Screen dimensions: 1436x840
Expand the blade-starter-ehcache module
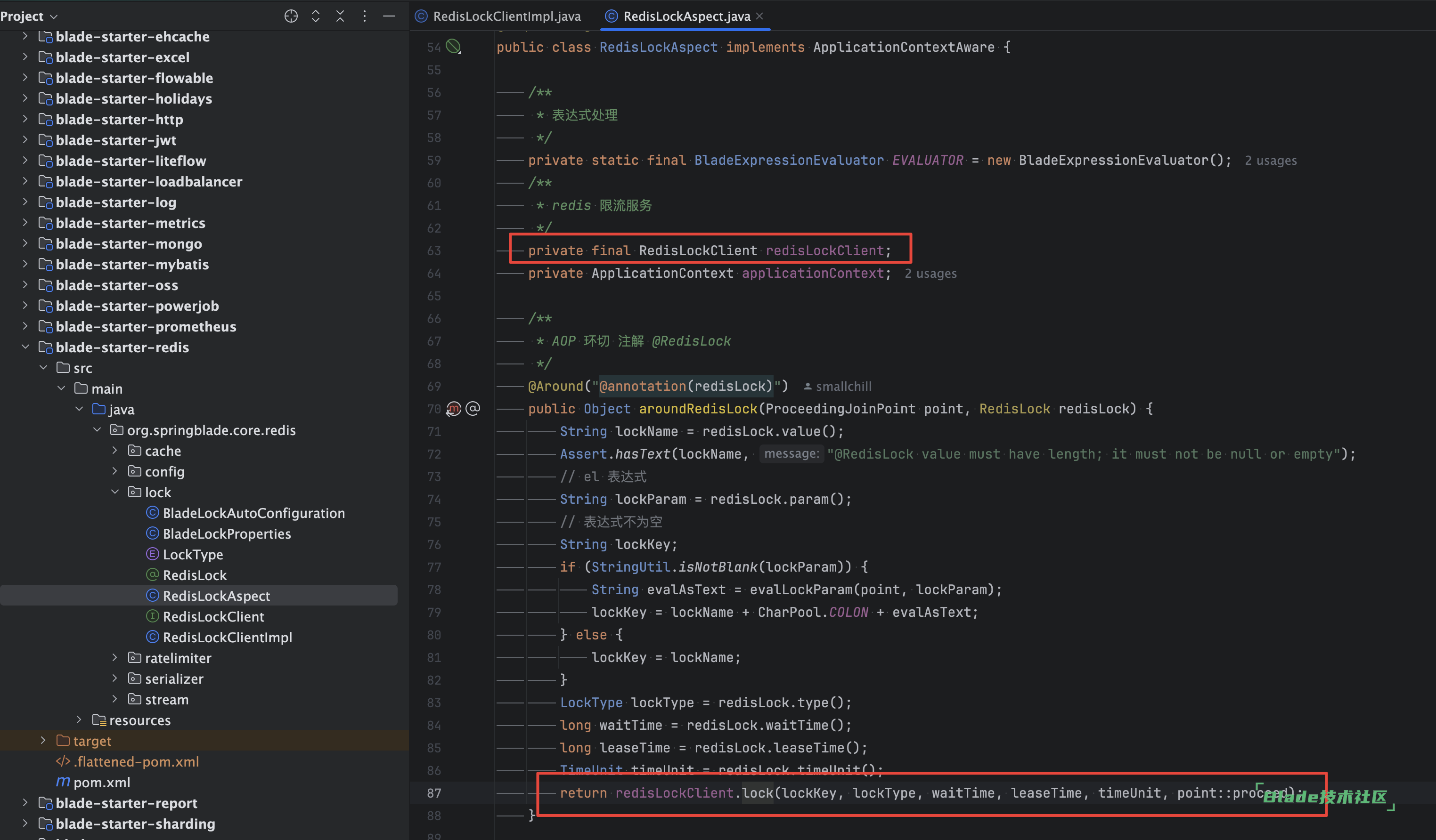[25, 36]
